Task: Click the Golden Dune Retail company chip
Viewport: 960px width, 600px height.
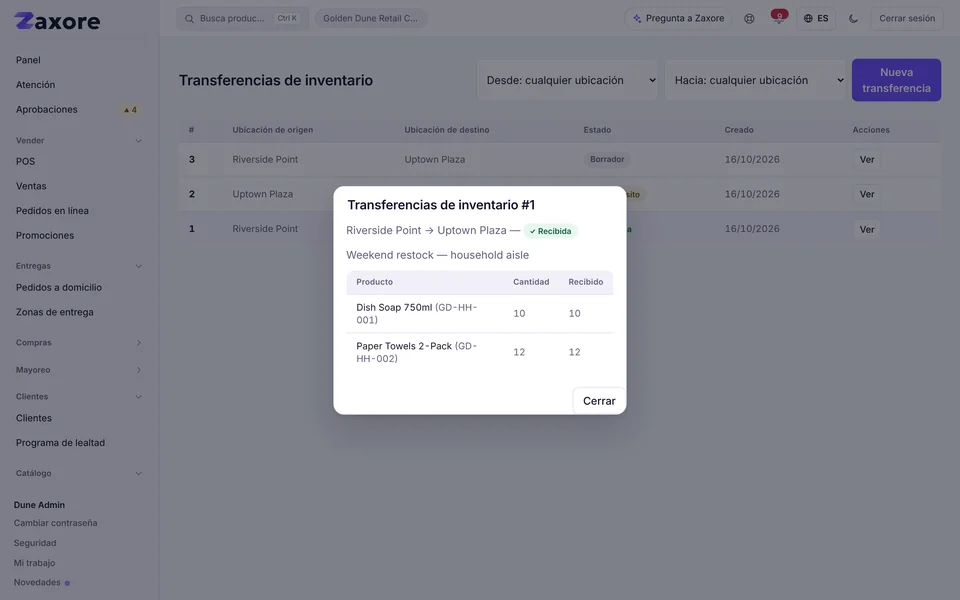Action: (370, 18)
